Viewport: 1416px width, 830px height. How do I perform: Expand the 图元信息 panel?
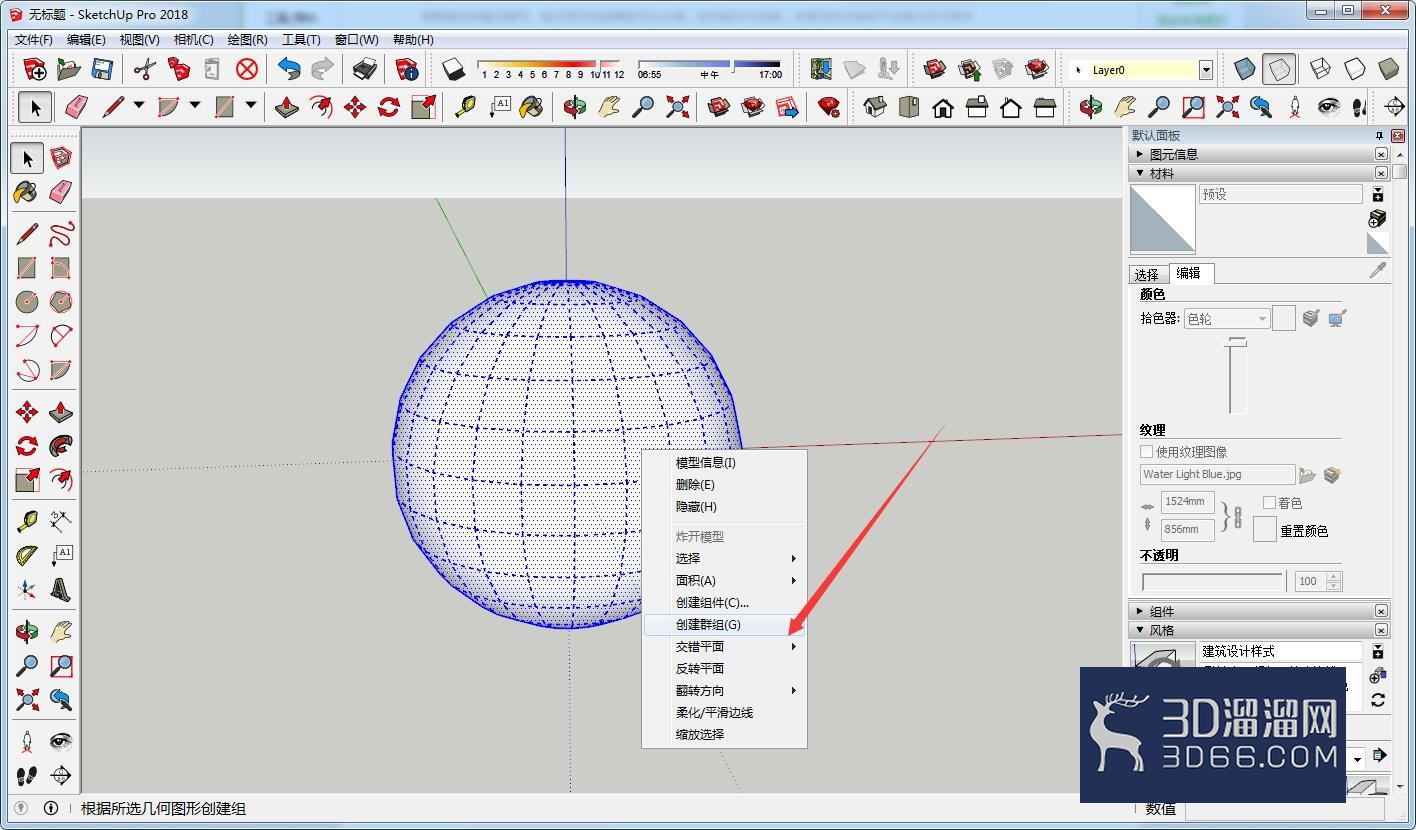pyautogui.click(x=1140, y=154)
